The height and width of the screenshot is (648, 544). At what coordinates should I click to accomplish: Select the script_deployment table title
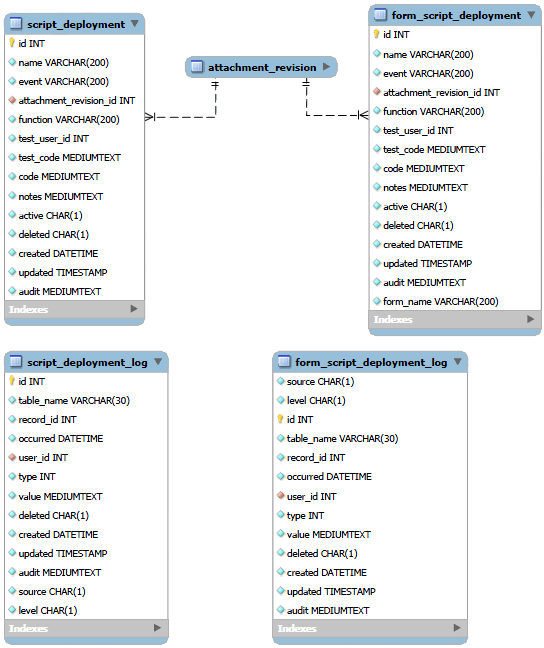[x=76, y=24]
